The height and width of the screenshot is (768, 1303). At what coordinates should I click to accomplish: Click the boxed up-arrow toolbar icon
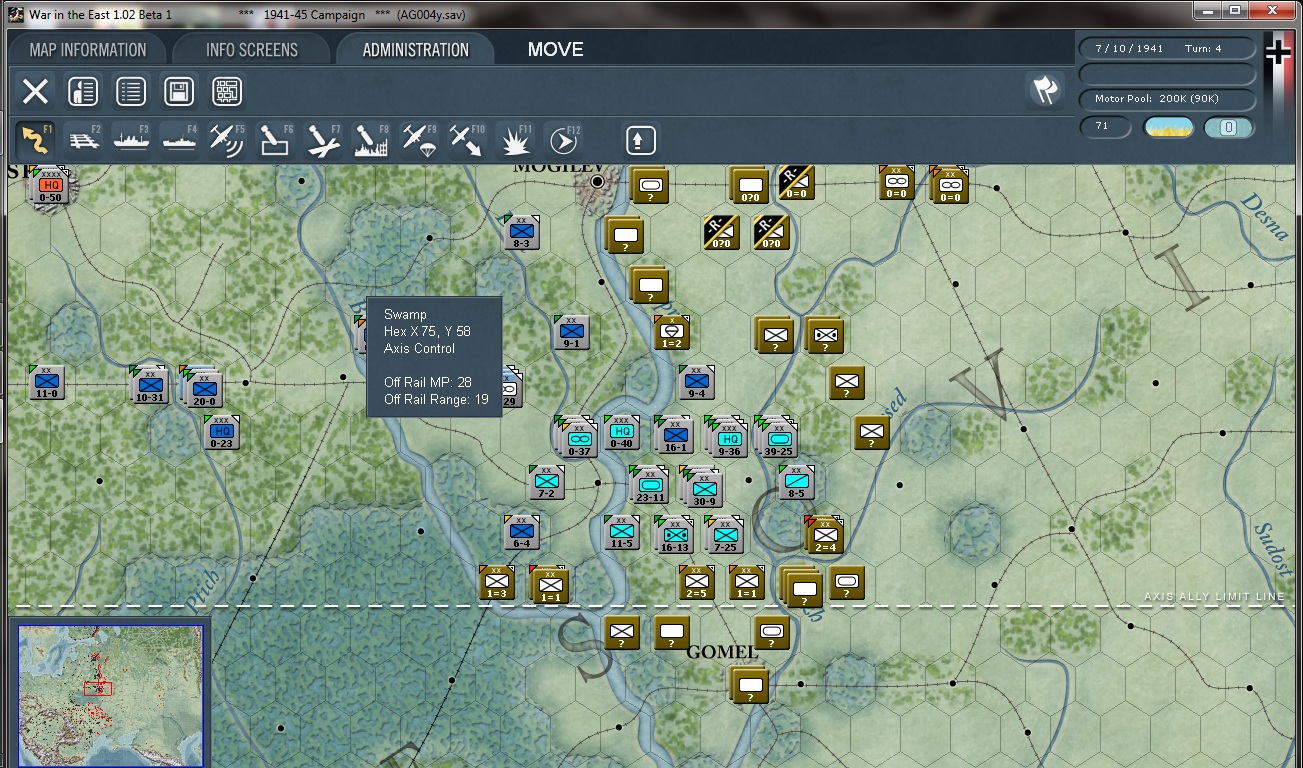point(641,140)
